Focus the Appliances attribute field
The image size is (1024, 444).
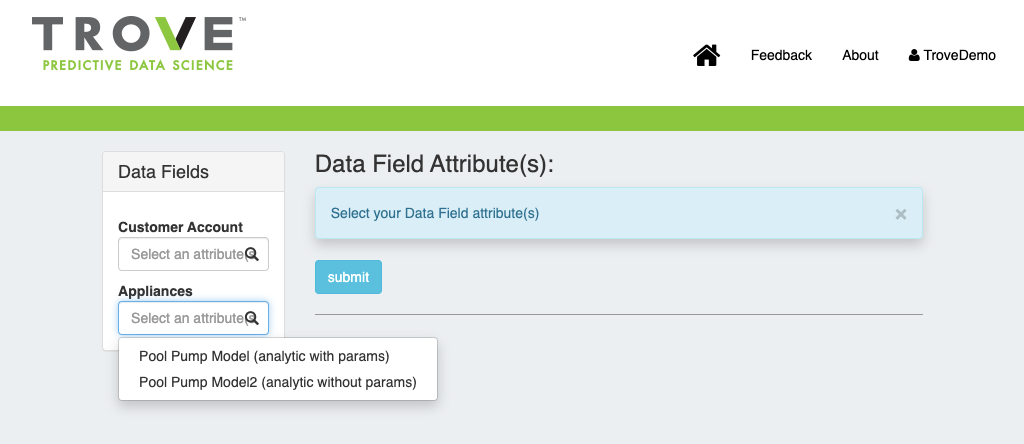(185, 318)
